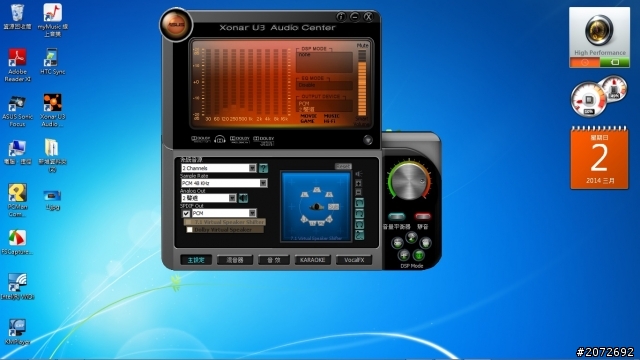The image size is (640, 360).
Task: Launch the KMPlayer shortcut
Action: click(x=17, y=331)
